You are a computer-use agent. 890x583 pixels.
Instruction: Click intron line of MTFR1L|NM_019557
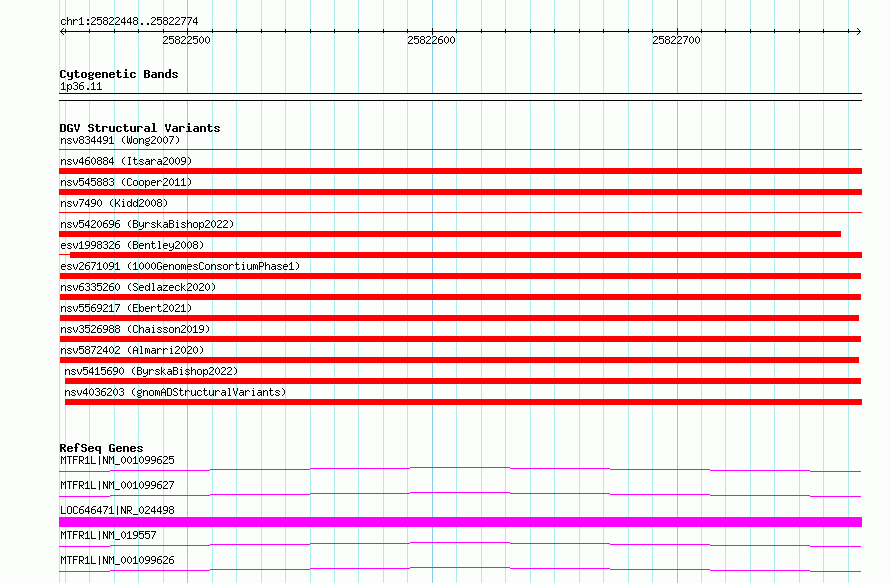point(460,544)
